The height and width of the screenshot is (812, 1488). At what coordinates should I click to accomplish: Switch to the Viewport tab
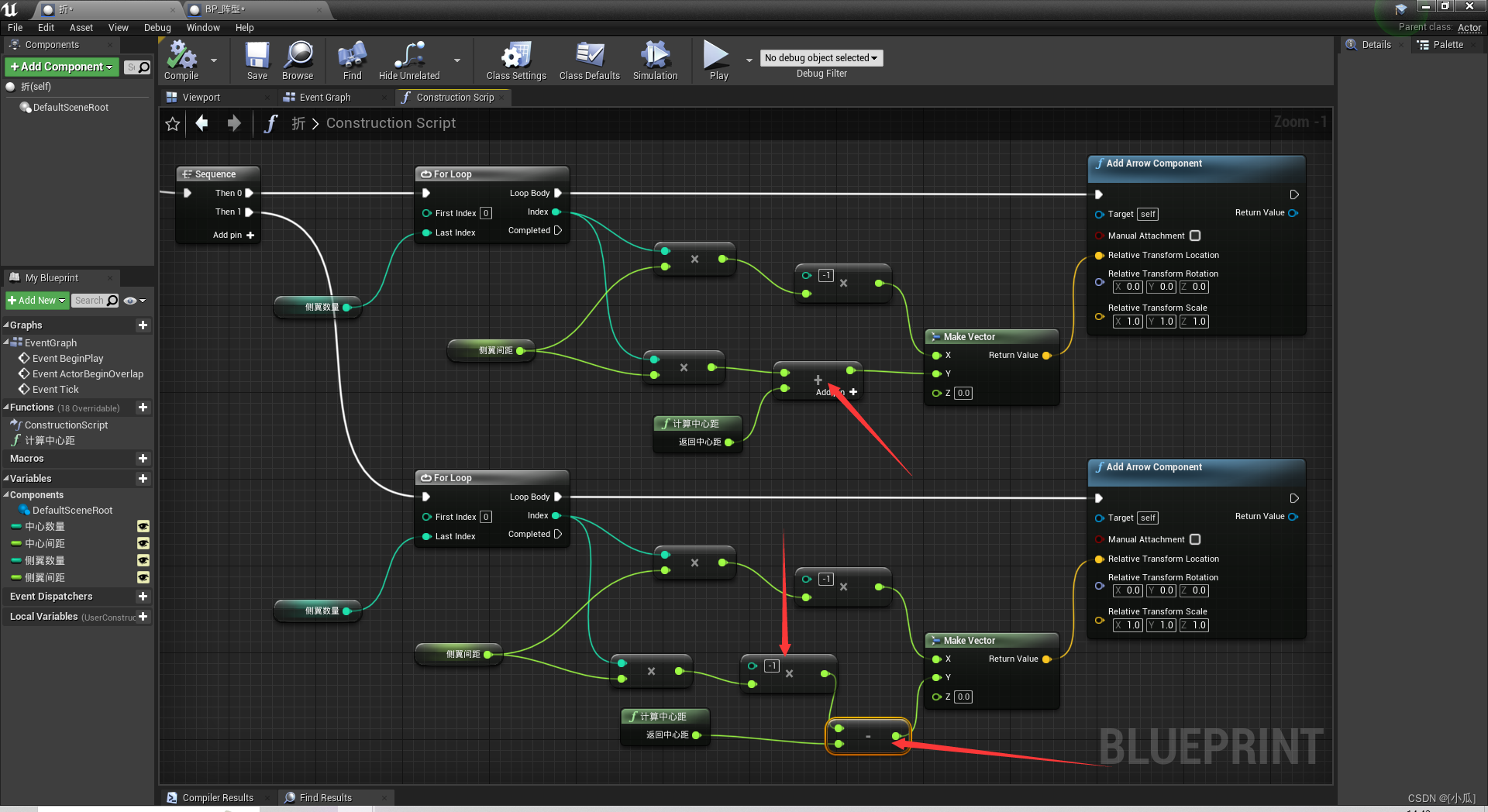[201, 98]
